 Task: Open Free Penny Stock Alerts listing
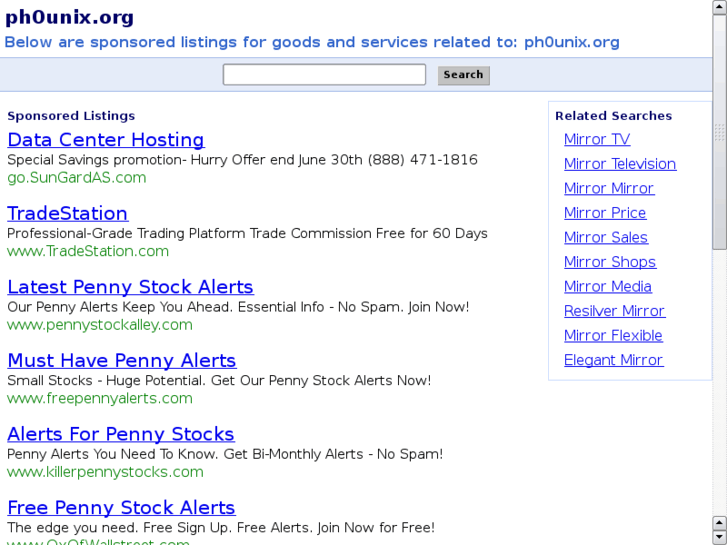click(121, 508)
